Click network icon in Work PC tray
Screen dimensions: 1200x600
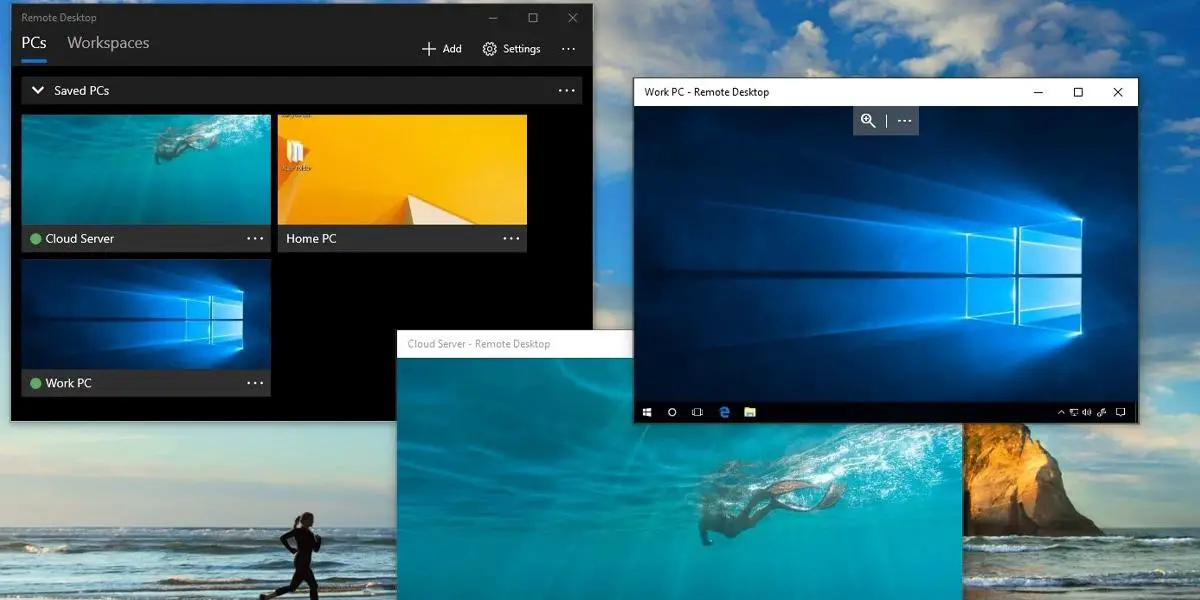(1074, 412)
